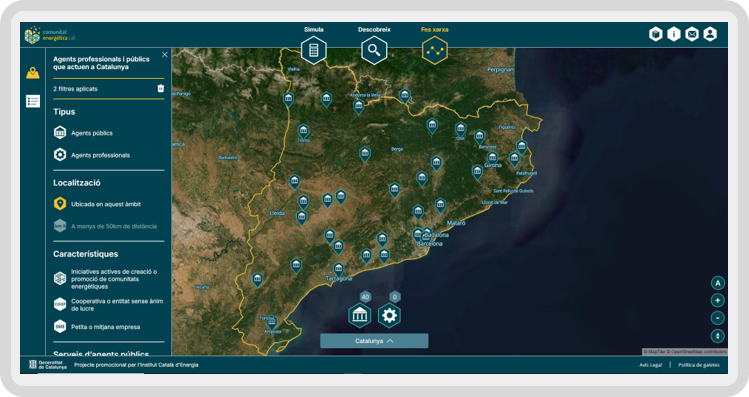
Task: Click the map marker at Andorra la Vella
Action: pos(359,107)
